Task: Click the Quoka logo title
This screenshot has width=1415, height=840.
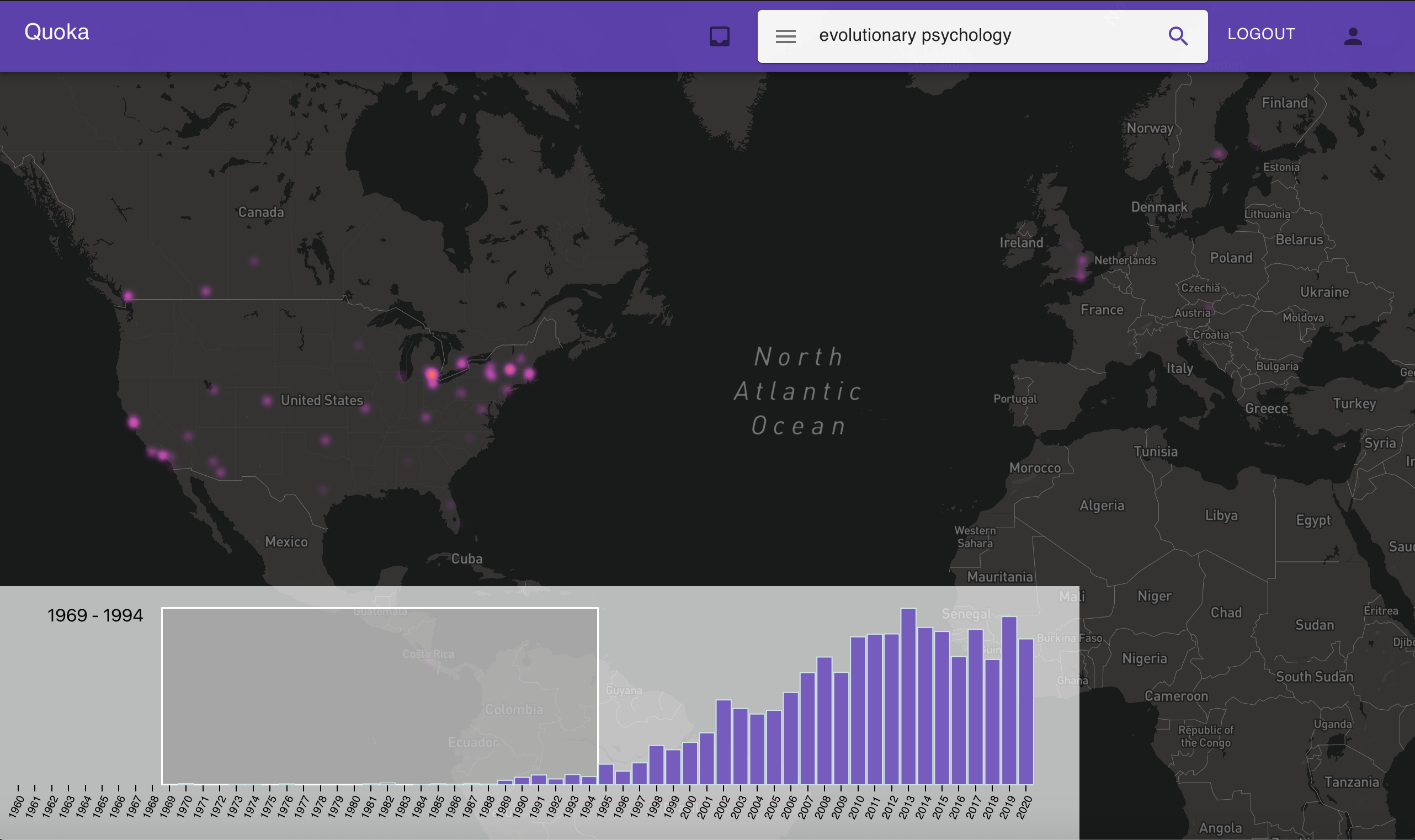Action: point(57,32)
